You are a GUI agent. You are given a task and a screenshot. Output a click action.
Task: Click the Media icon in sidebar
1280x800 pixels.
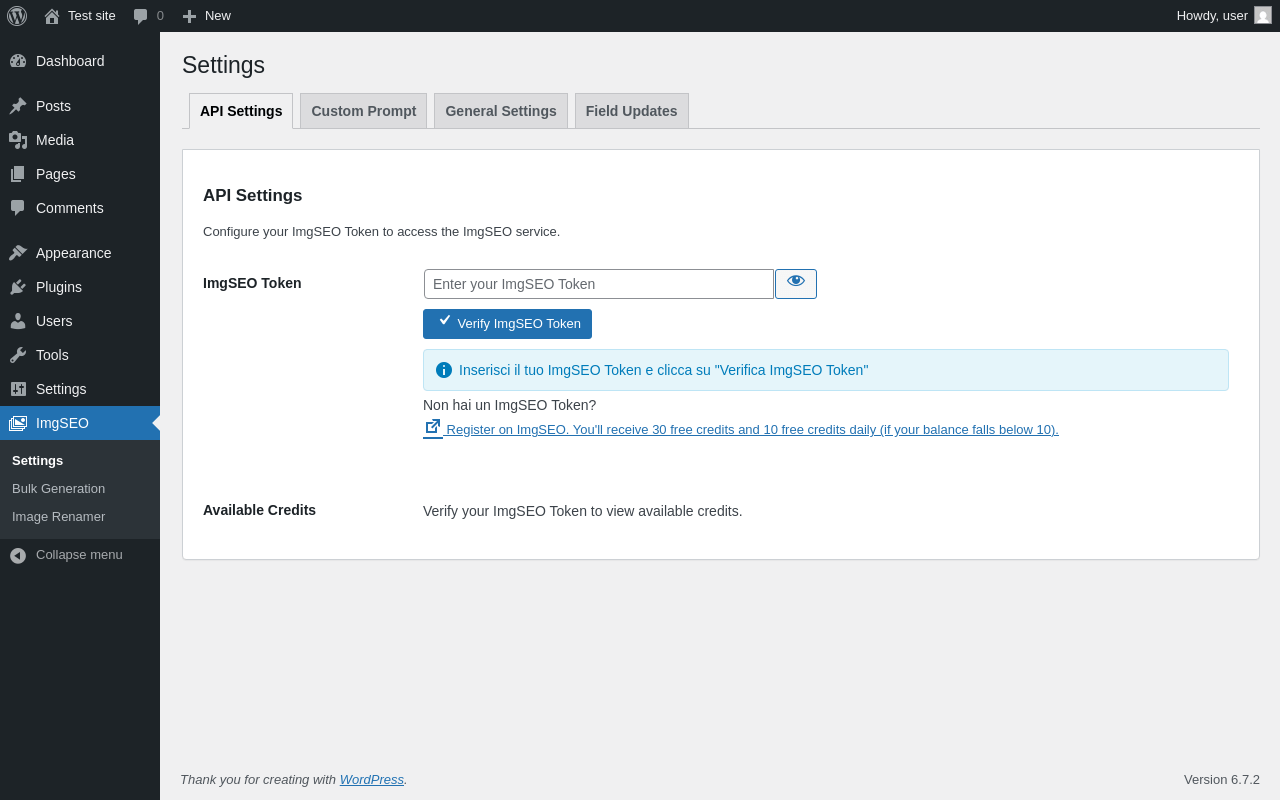pyautogui.click(x=18, y=140)
